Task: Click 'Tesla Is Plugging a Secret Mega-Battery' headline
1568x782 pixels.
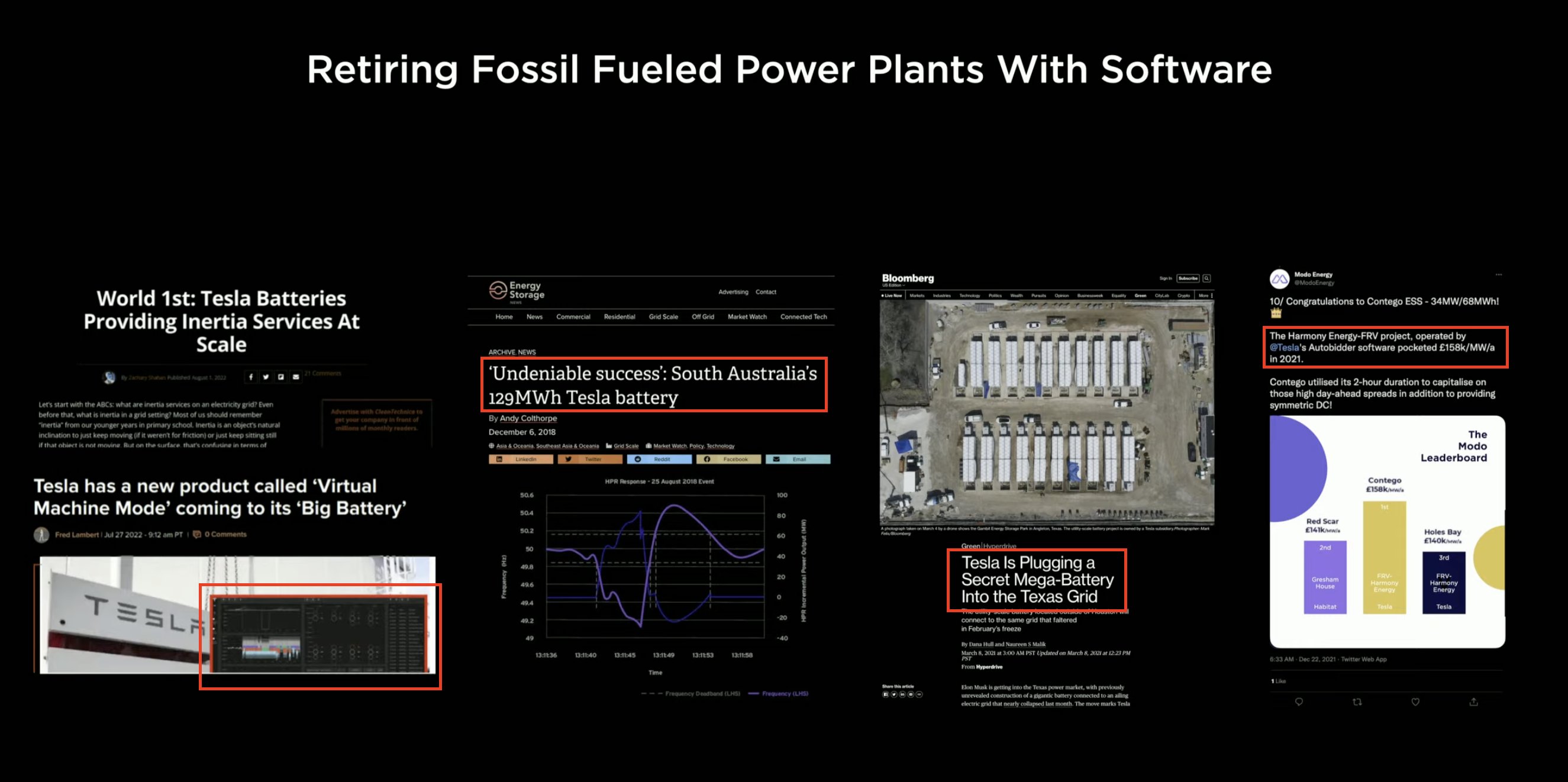Action: coord(1037,580)
